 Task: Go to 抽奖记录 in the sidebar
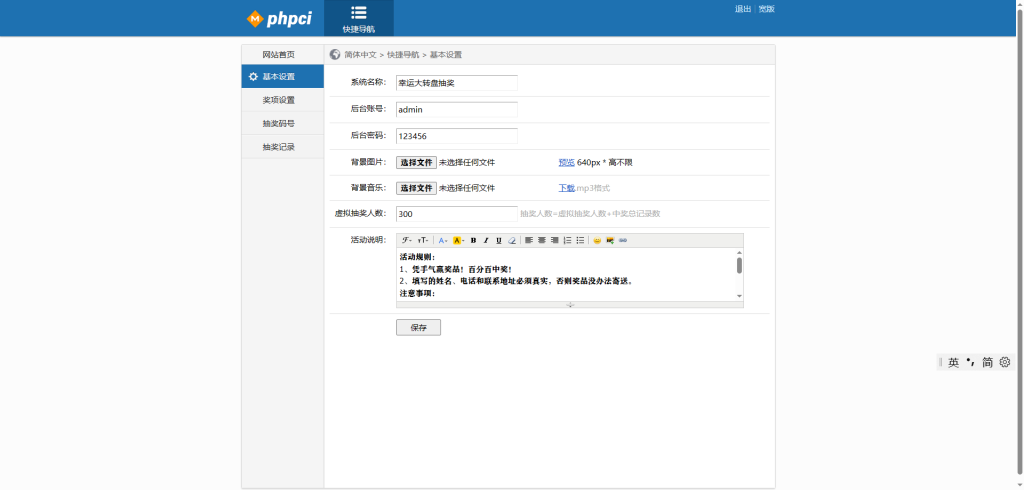click(279, 147)
